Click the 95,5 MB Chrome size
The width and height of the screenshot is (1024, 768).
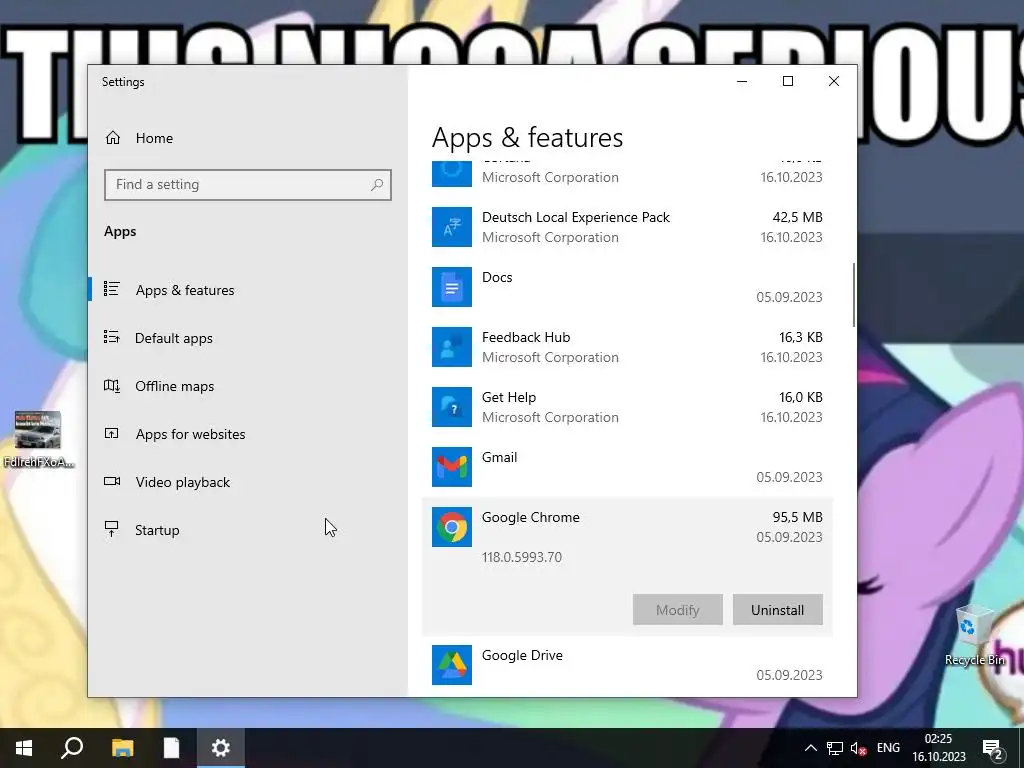pos(797,517)
